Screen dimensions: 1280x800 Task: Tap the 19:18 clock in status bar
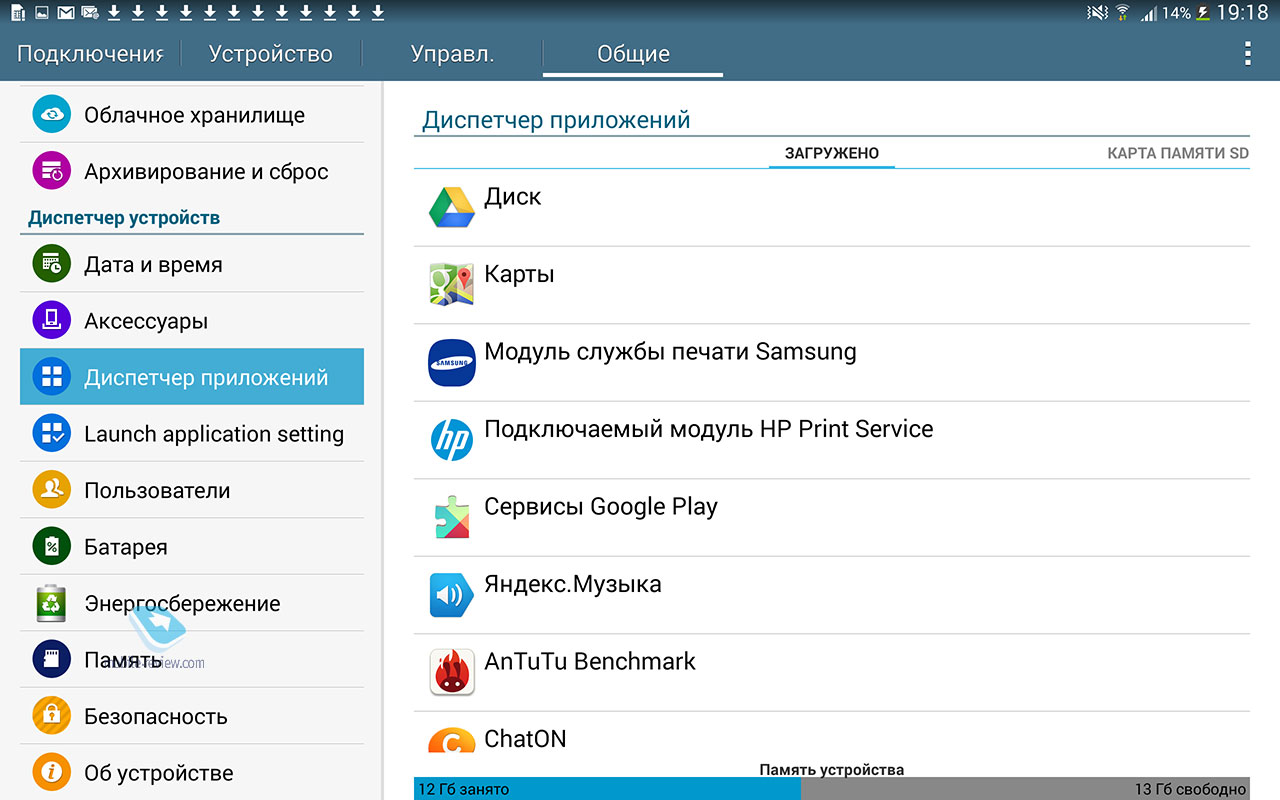tap(1243, 13)
